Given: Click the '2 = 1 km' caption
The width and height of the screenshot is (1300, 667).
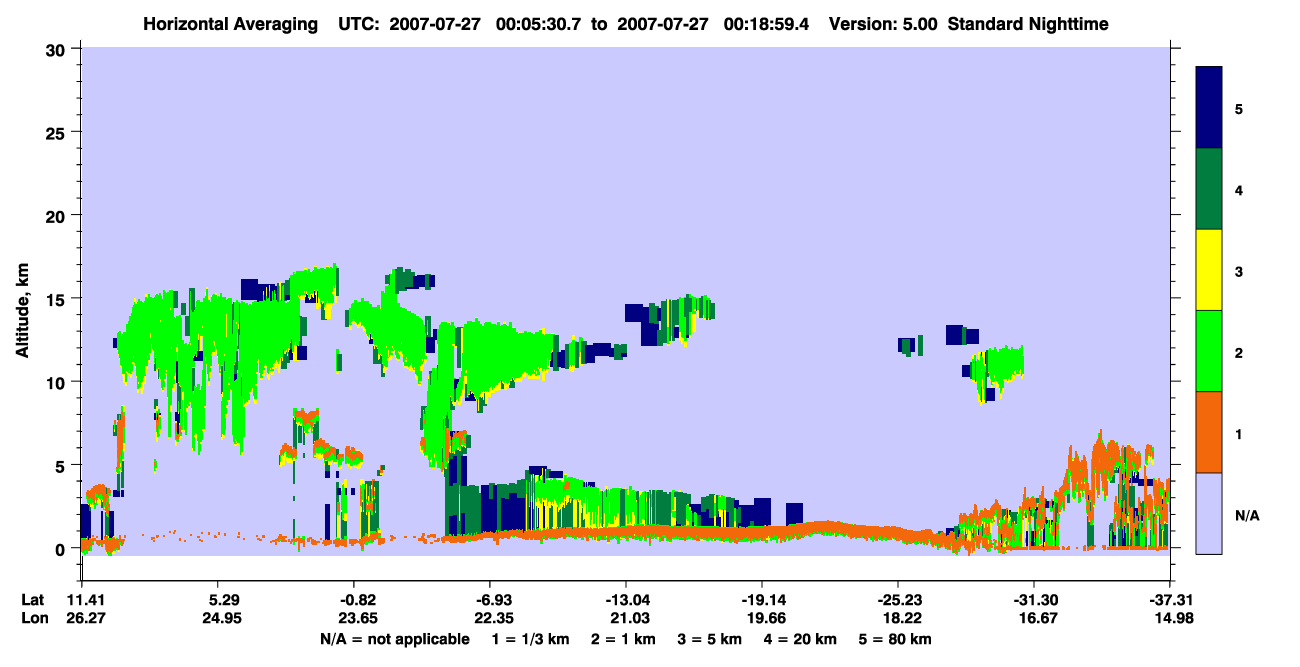Looking at the screenshot, I should pos(624,639).
